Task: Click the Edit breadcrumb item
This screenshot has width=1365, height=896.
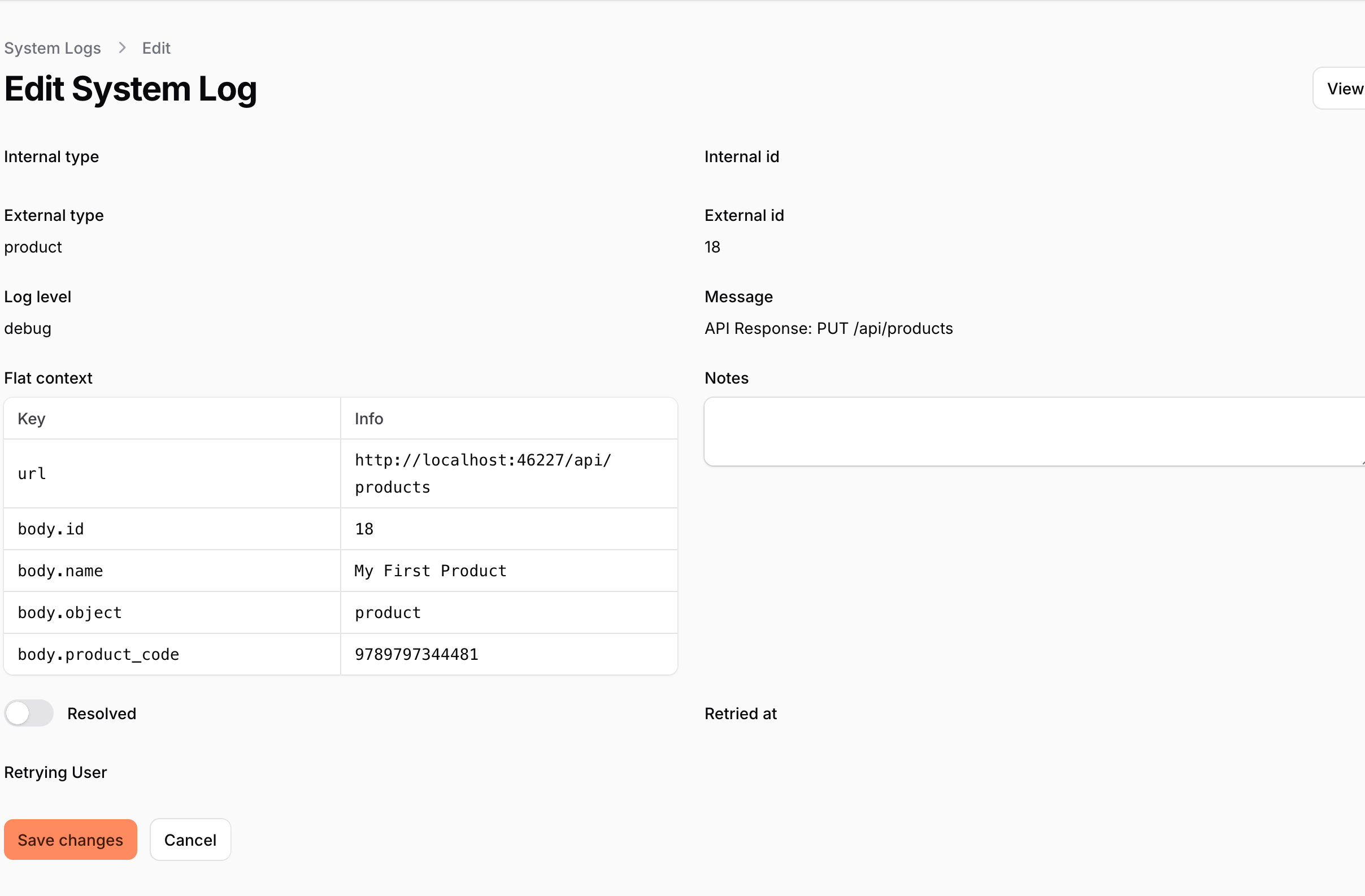Action: click(x=156, y=48)
